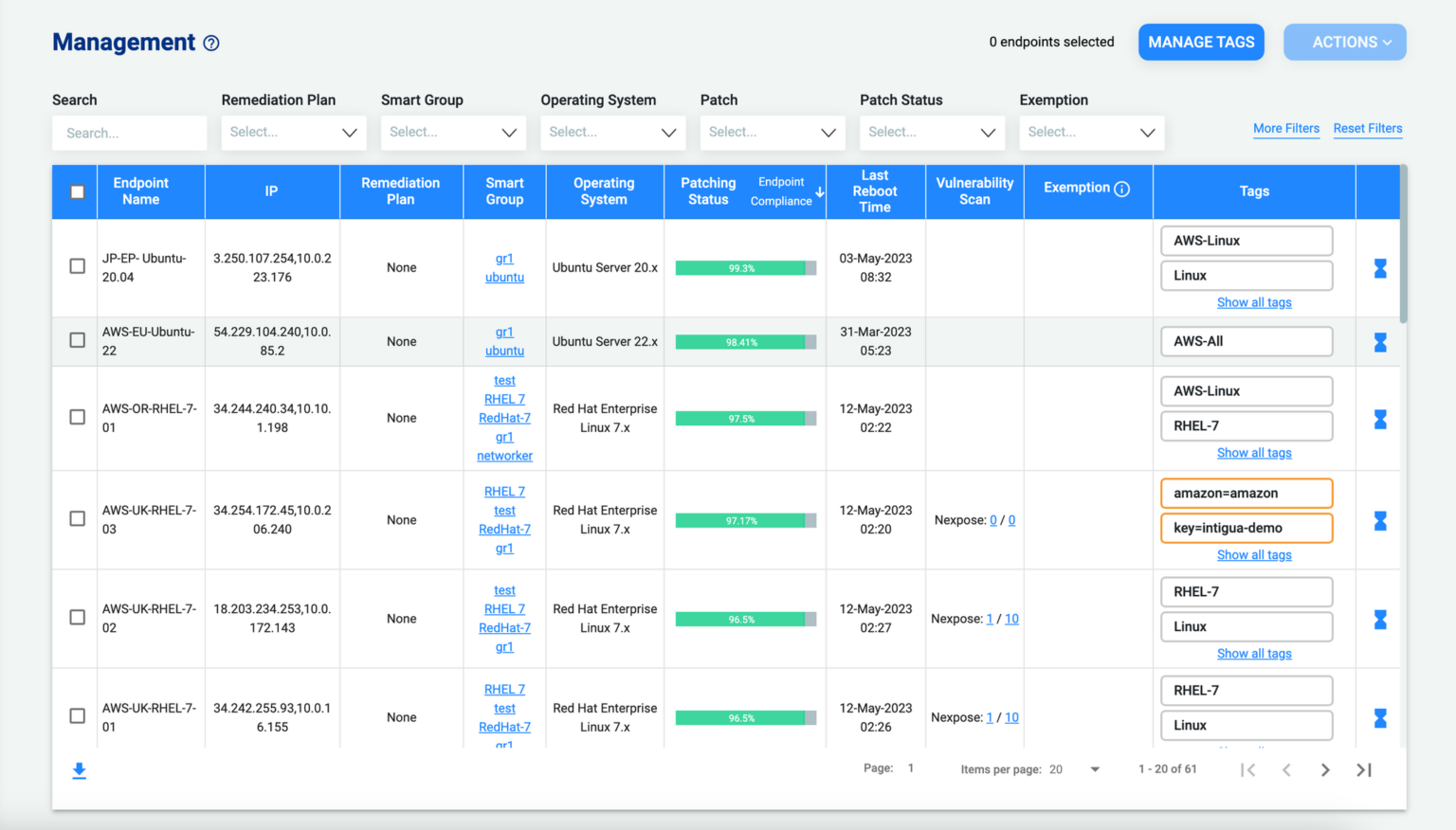Viewport: 1456px width, 830px height.
Task: Click the Exemption column info icon
Action: click(x=1121, y=189)
